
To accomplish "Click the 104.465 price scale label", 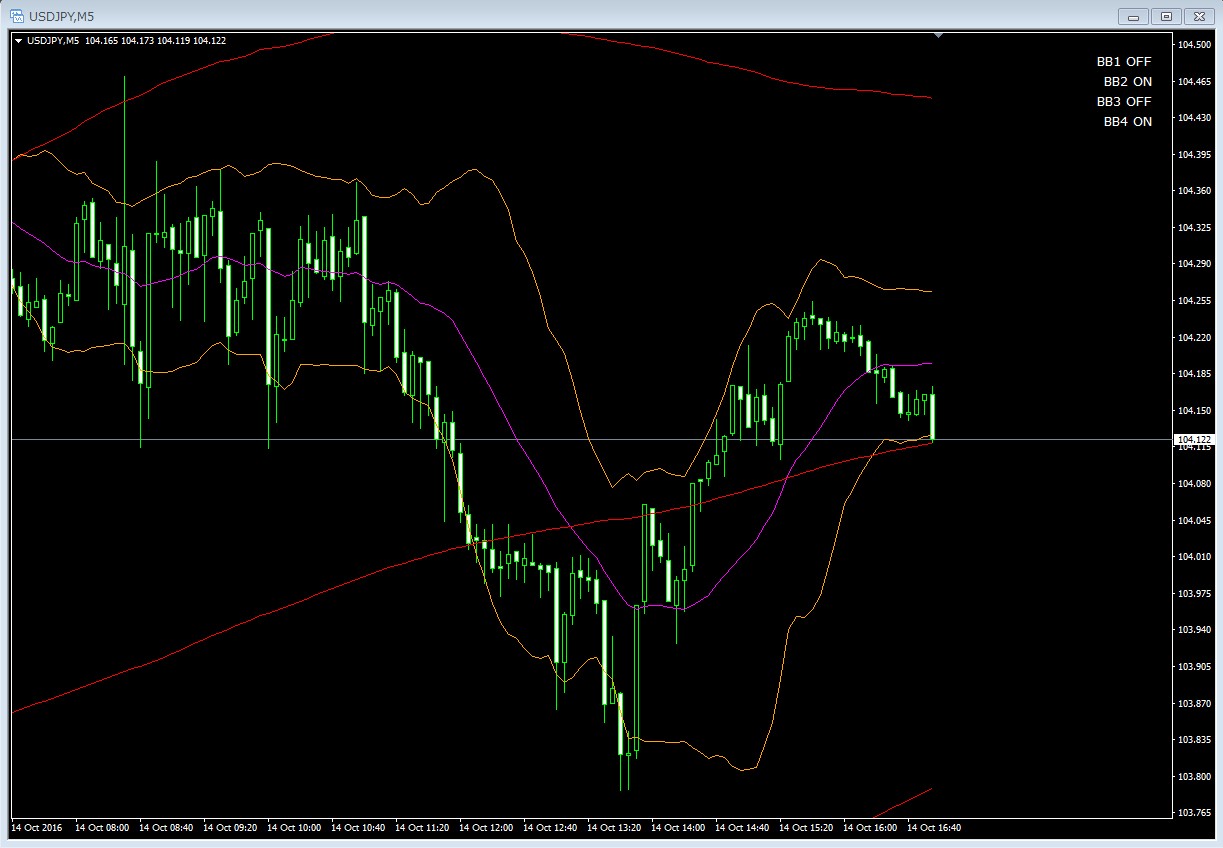I will pos(1194,81).
